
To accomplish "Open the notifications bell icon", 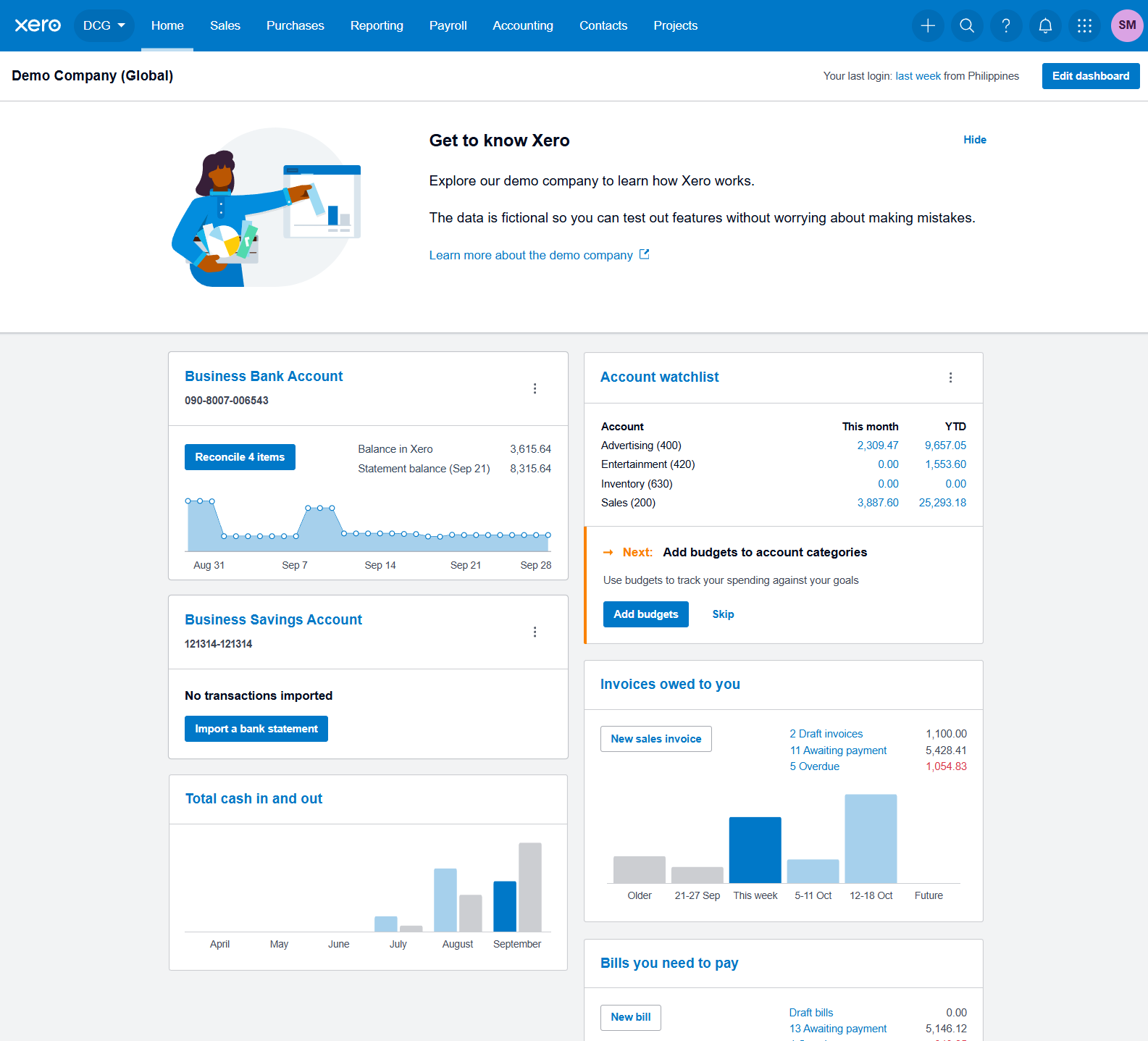I will click(x=1045, y=26).
